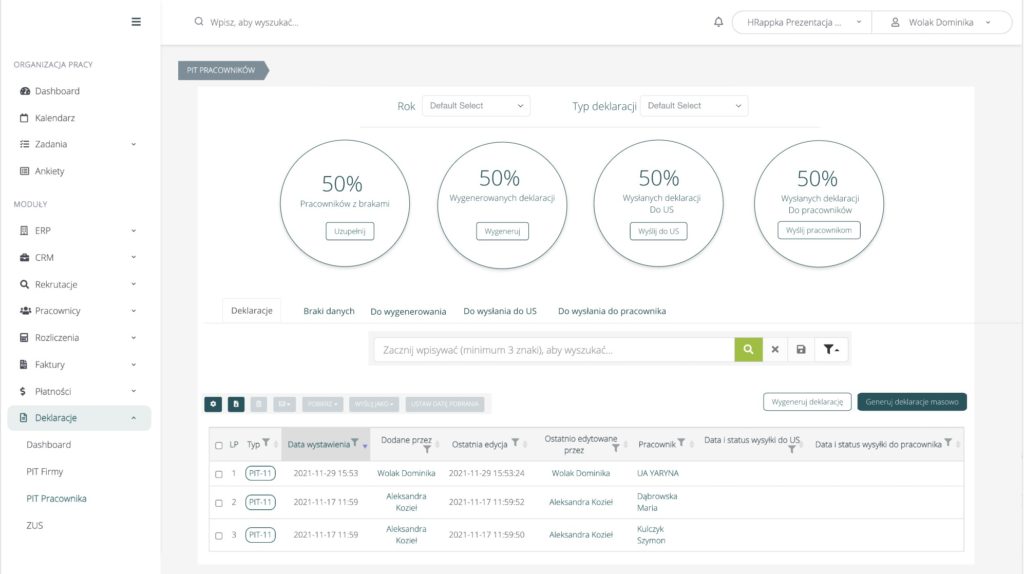Screen dimensions: 1024x574
Task: Click into the declarations search field
Action: point(555,349)
